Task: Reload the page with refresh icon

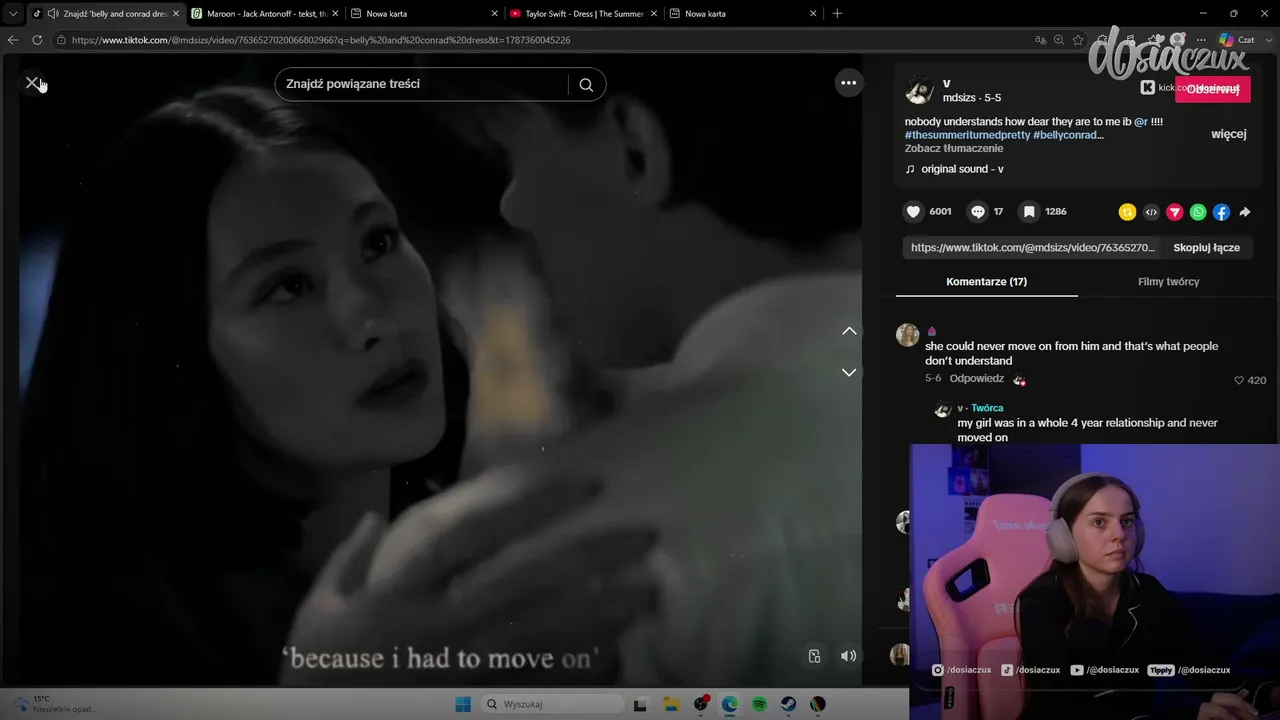Action: click(x=37, y=40)
